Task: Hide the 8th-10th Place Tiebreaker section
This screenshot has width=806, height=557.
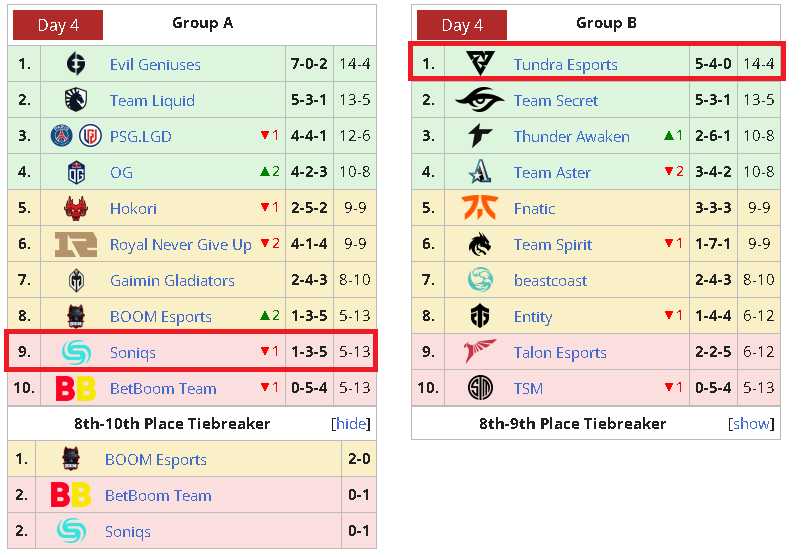Action: click(351, 424)
